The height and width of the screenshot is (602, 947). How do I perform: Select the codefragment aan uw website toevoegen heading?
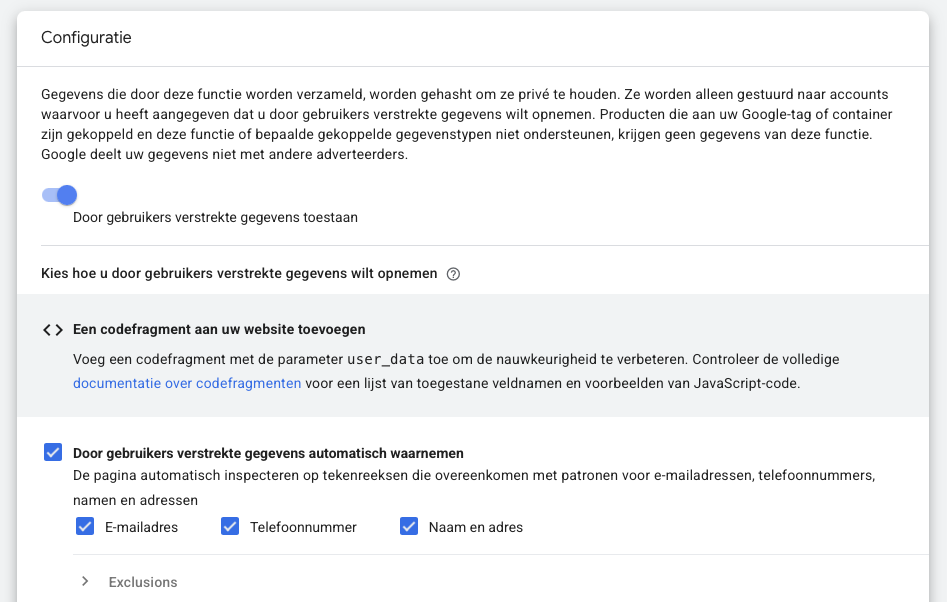pyautogui.click(x=219, y=329)
